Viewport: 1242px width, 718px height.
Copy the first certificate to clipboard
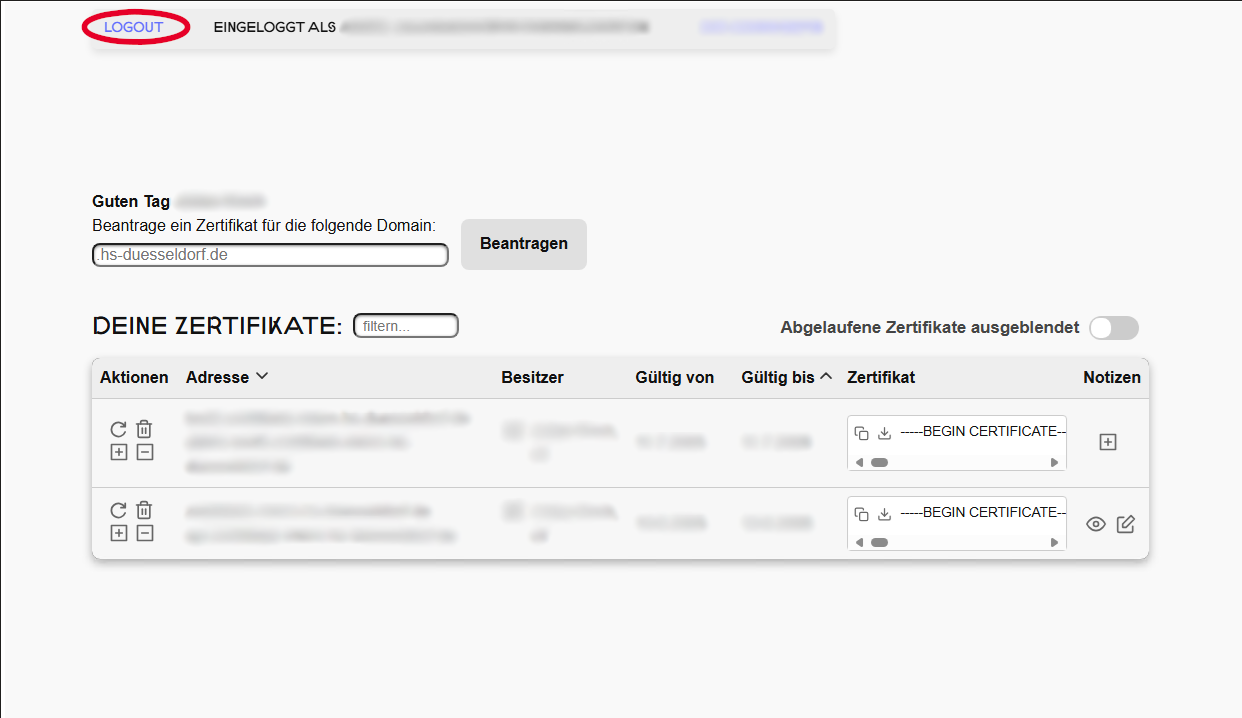pyautogui.click(x=861, y=433)
